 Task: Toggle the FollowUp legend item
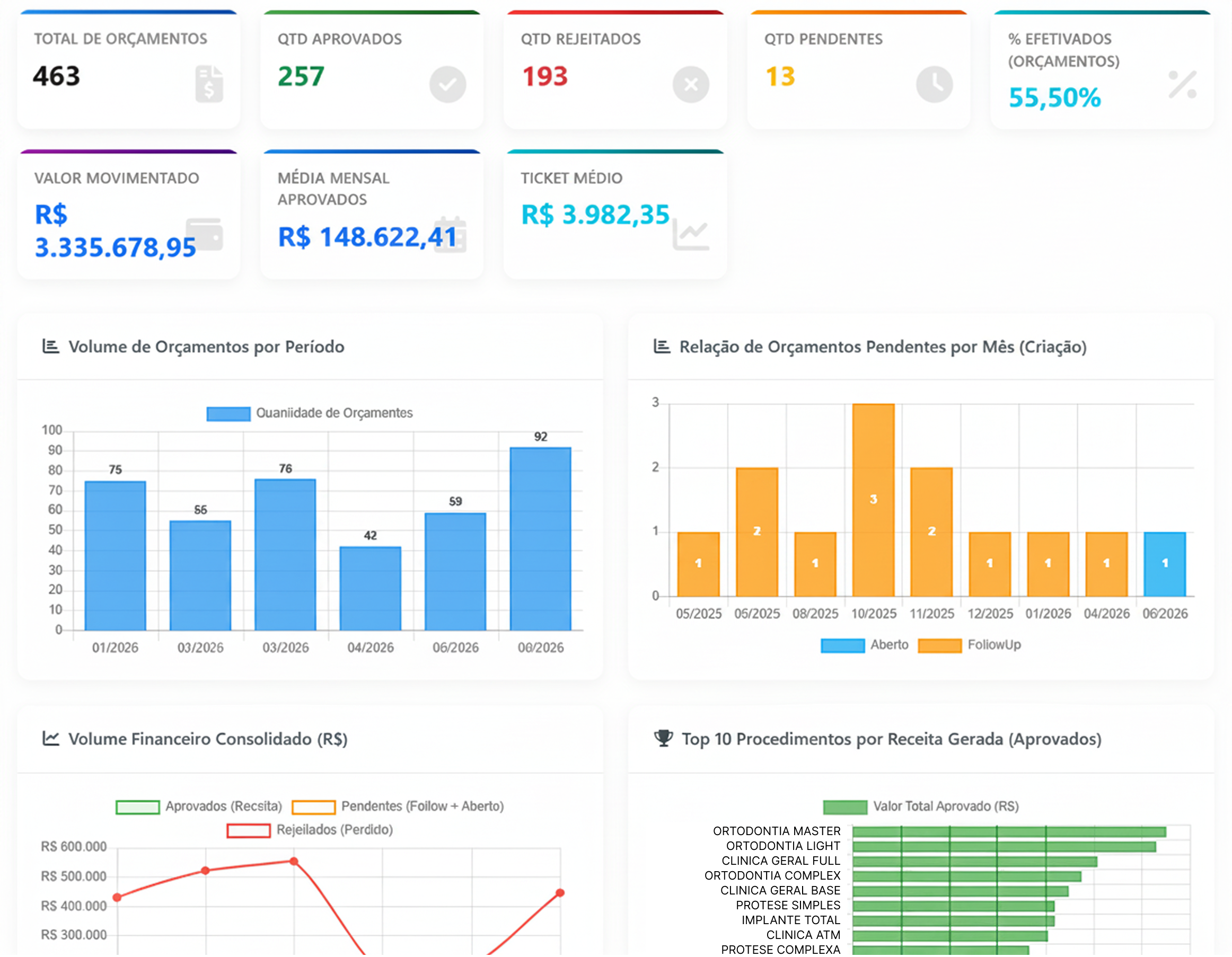(969, 645)
